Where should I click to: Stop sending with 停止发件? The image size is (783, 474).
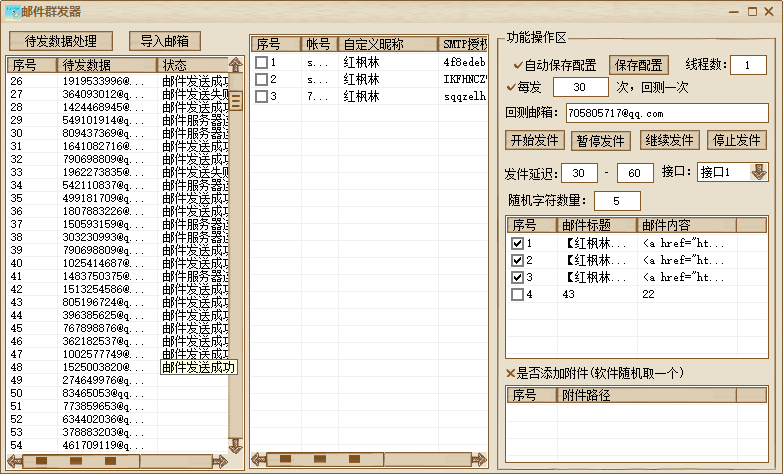pyautogui.click(x=737, y=140)
